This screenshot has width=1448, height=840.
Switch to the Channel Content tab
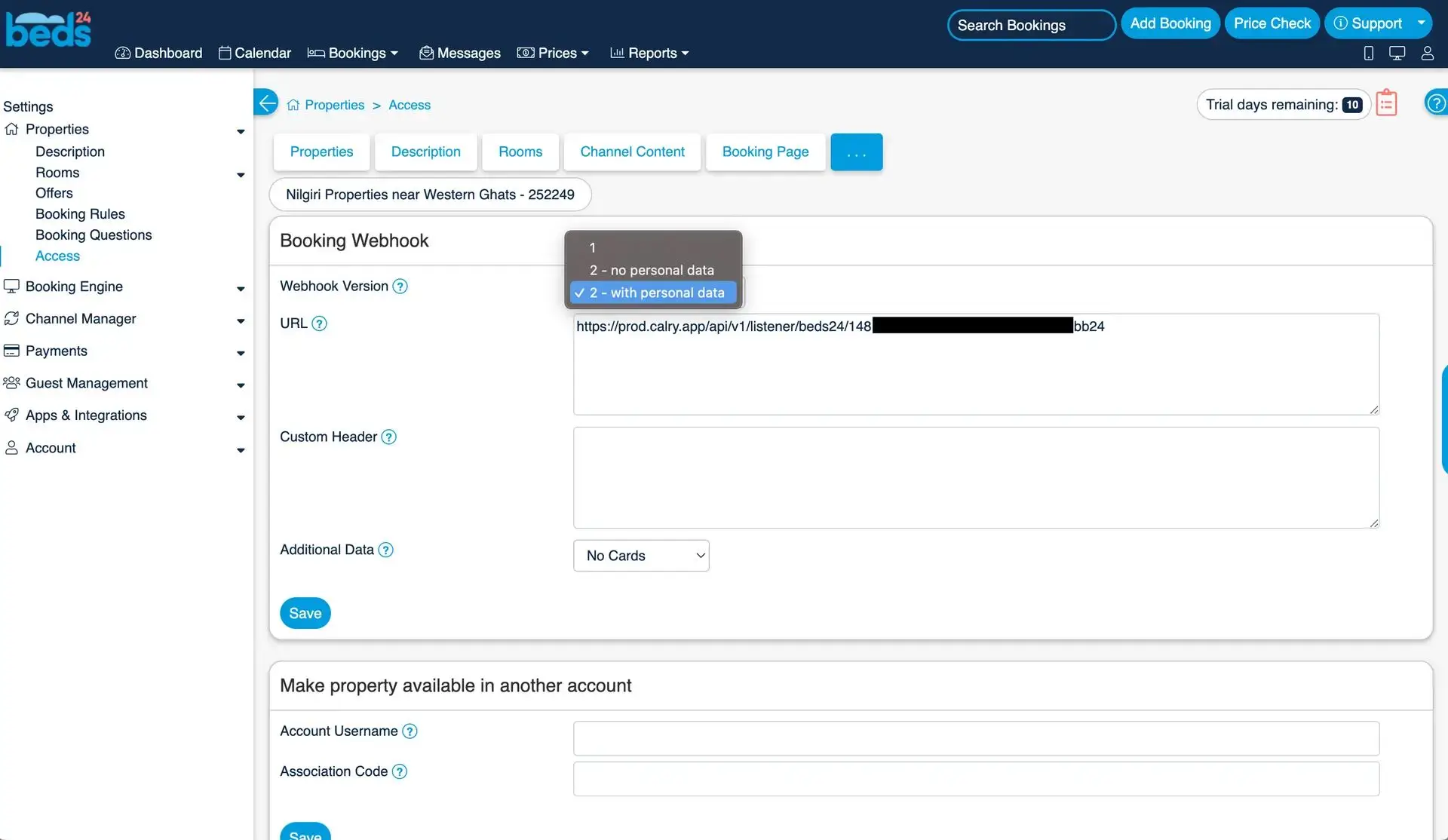point(632,152)
